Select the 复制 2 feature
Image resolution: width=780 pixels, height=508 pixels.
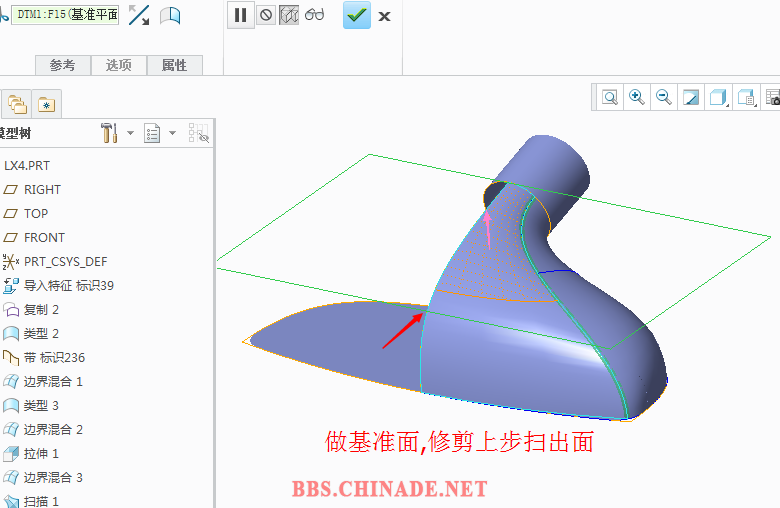pyautogui.click(x=31, y=309)
